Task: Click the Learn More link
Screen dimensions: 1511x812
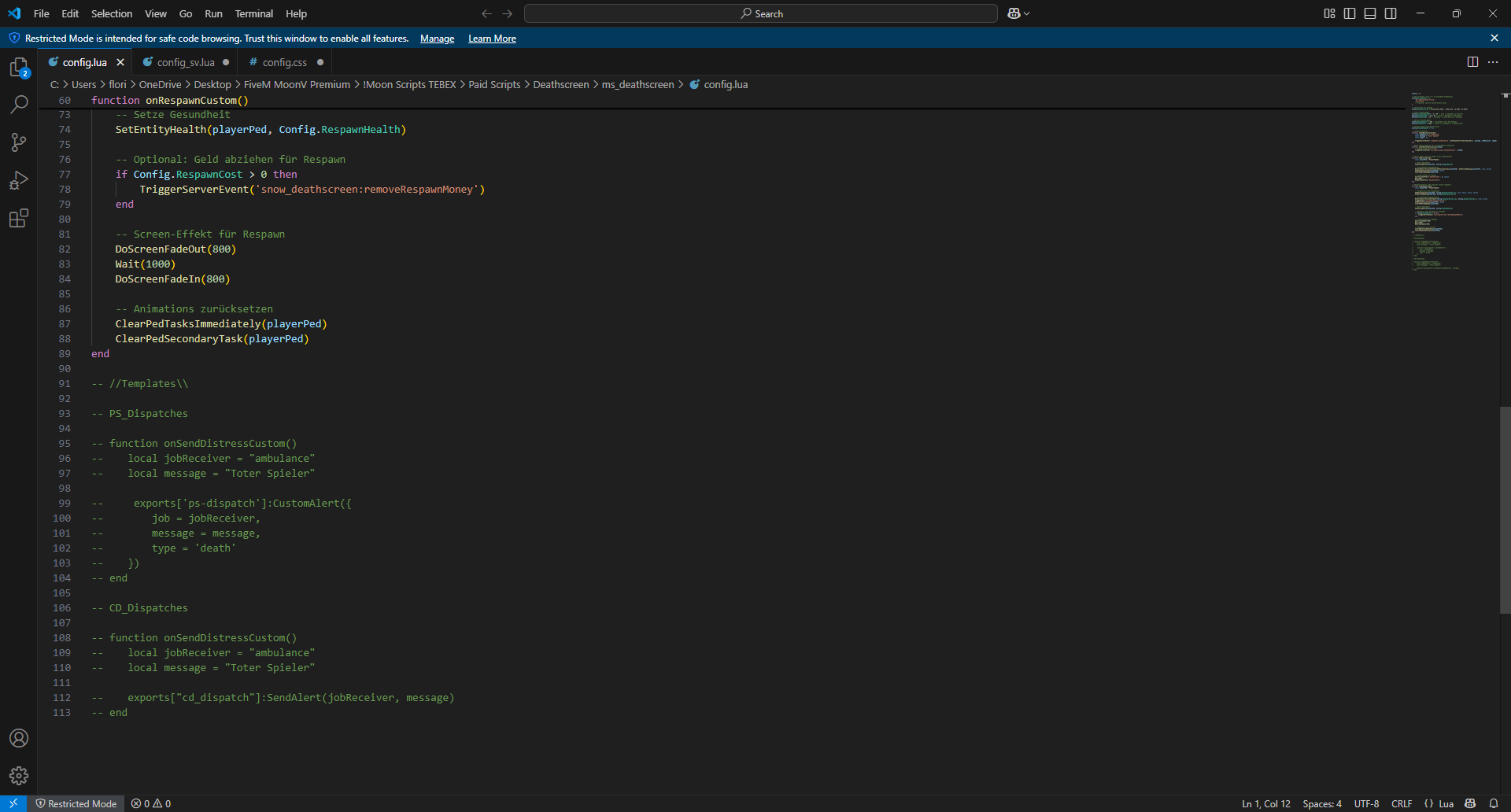Action: point(492,39)
